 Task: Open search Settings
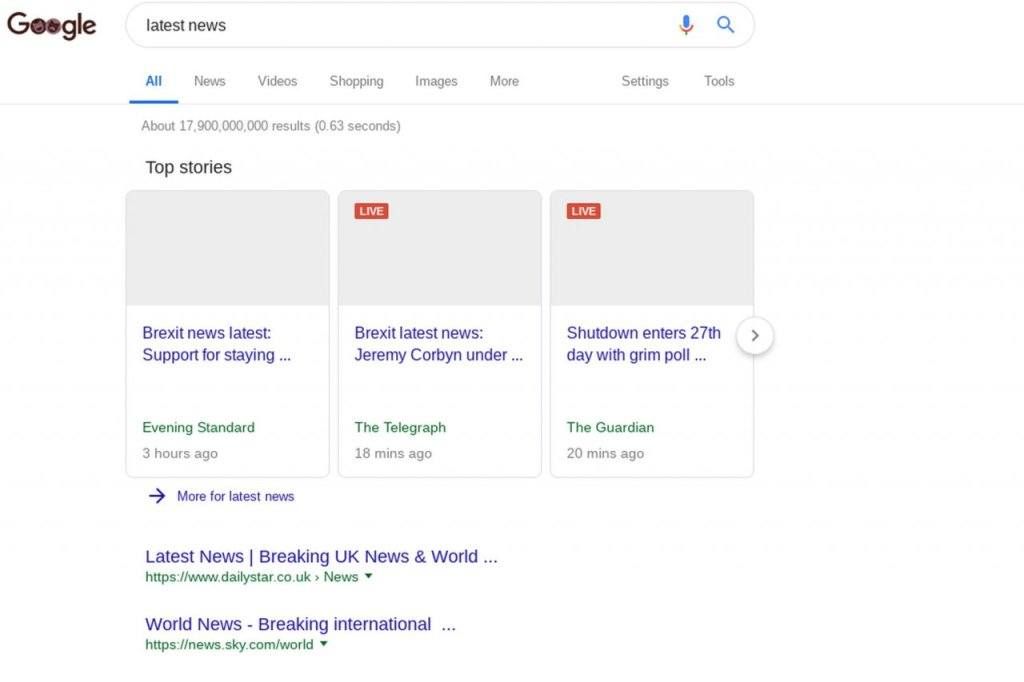[x=644, y=81]
